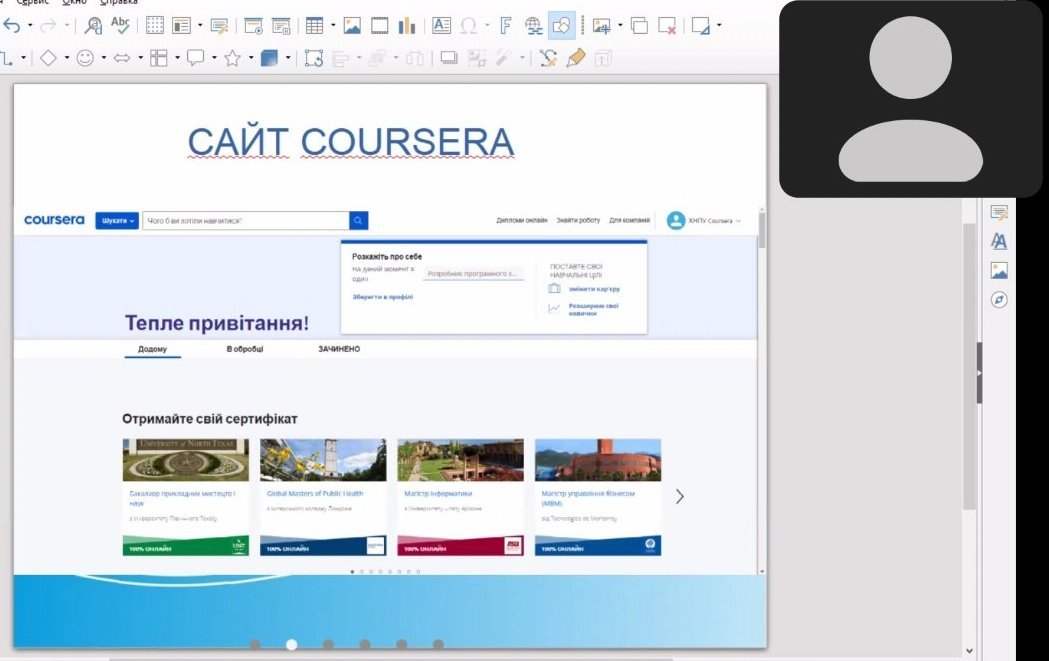Toggle the Show Draw Functions button

point(562,26)
